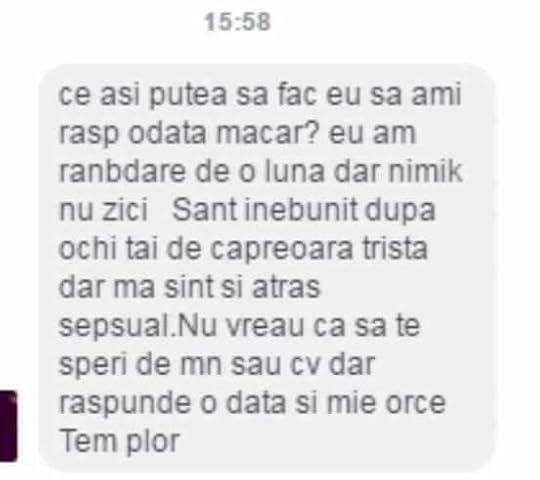The height and width of the screenshot is (480, 540).
Task: Click the word 'atras' in the message
Action: [x=286, y=287]
